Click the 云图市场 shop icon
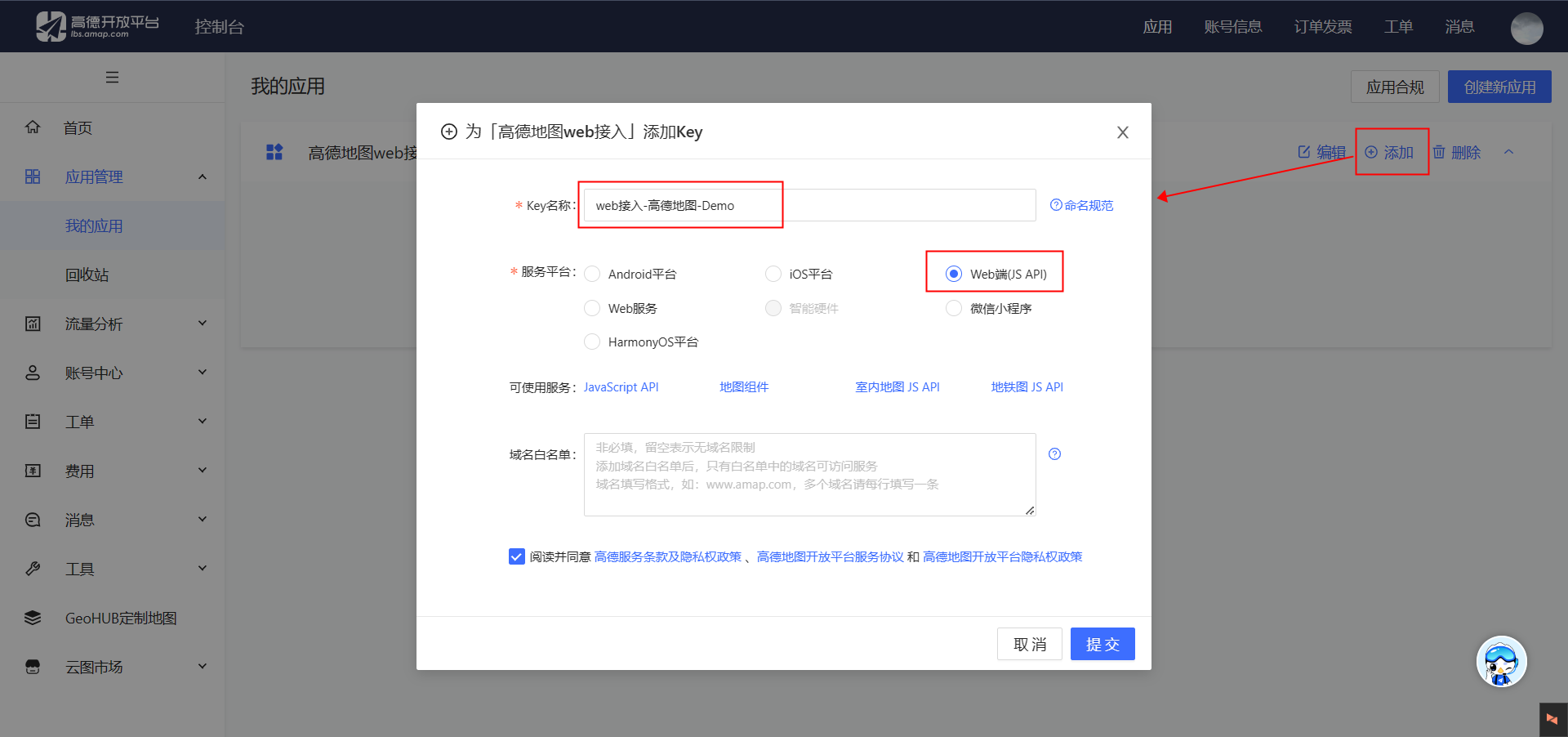1568x737 pixels. [33, 667]
